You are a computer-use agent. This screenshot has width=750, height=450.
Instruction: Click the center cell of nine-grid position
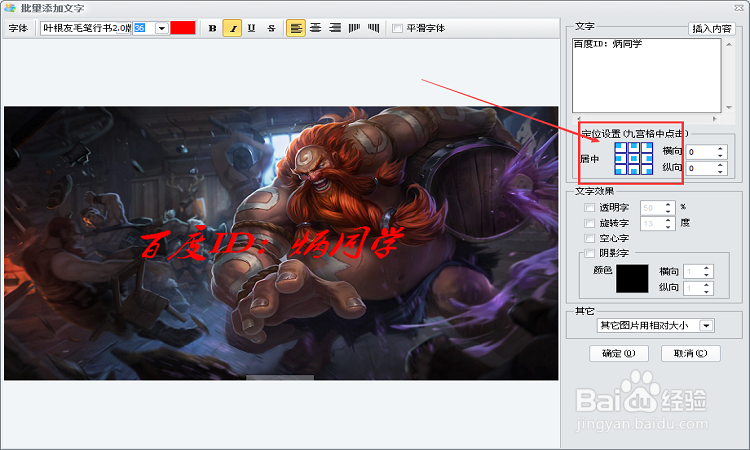click(x=634, y=158)
